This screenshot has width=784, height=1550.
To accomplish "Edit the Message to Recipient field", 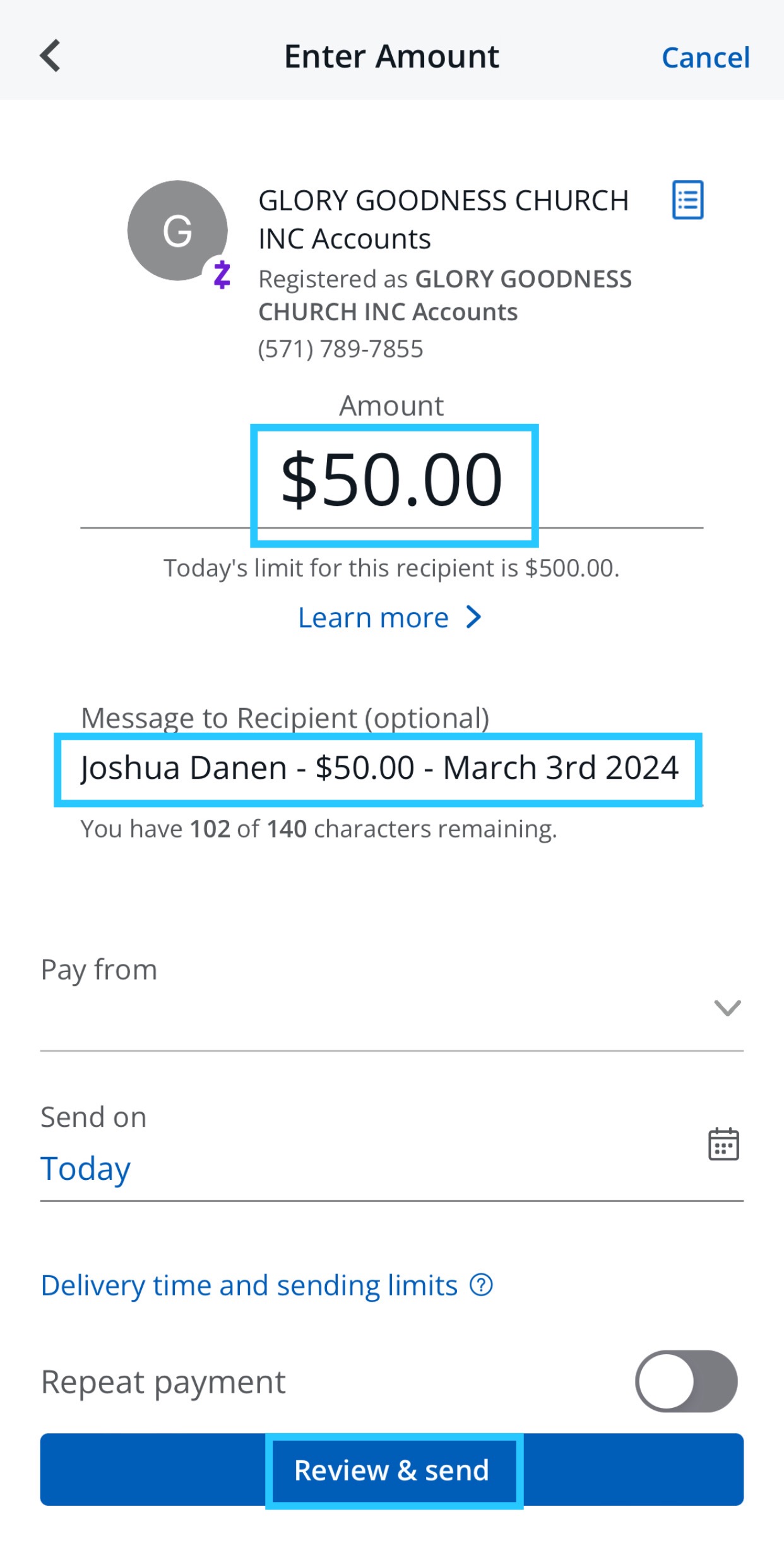I will [x=379, y=768].
